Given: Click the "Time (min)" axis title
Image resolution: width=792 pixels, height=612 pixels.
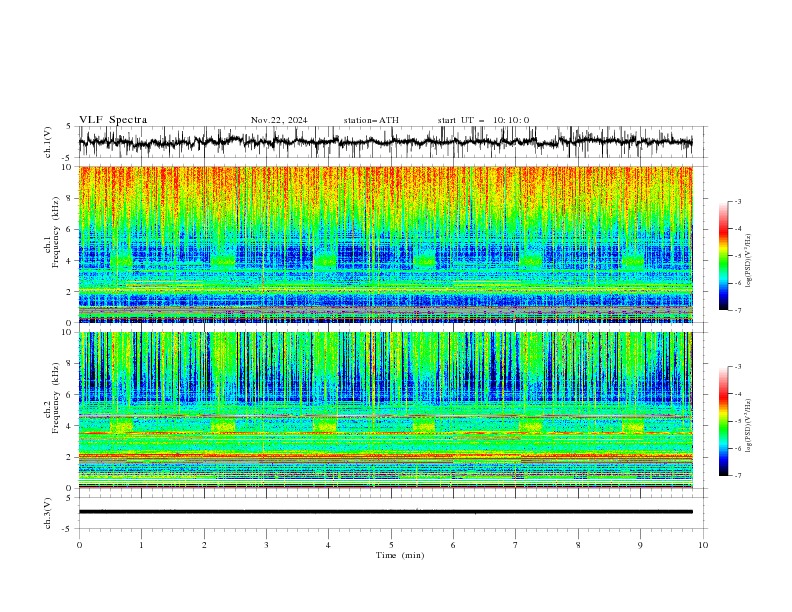Looking at the screenshot, I should point(400,555).
